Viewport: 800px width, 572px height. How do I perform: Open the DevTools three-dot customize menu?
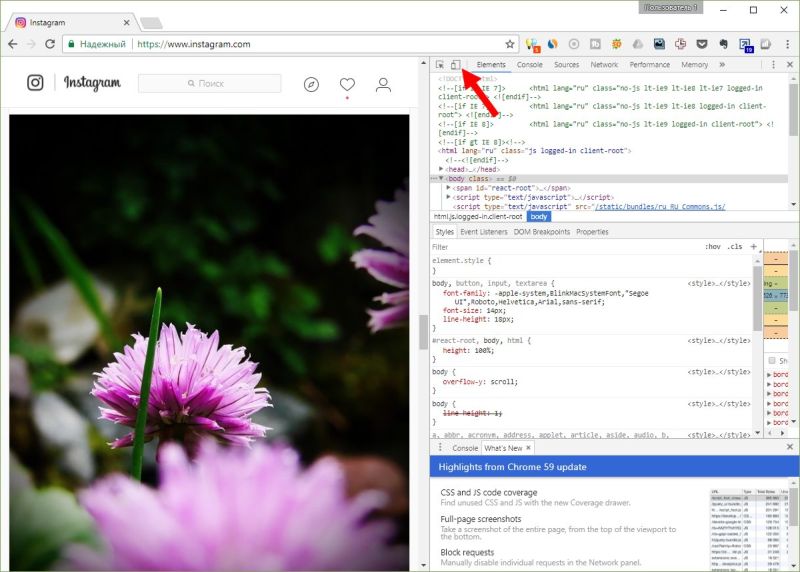(x=773, y=65)
